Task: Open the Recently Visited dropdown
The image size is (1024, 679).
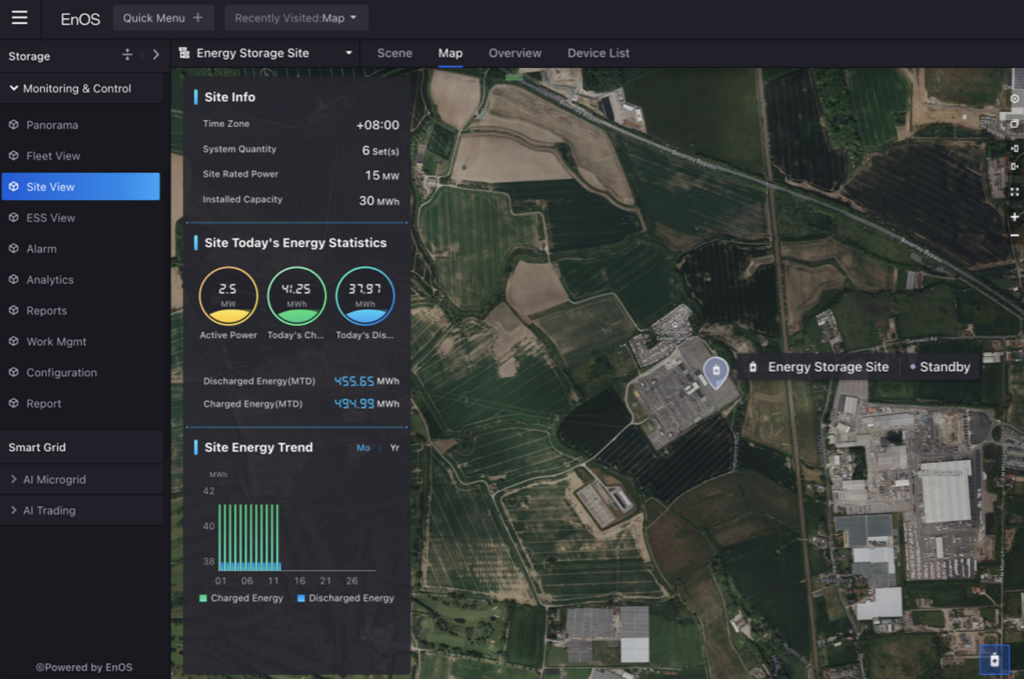Action: [296, 18]
